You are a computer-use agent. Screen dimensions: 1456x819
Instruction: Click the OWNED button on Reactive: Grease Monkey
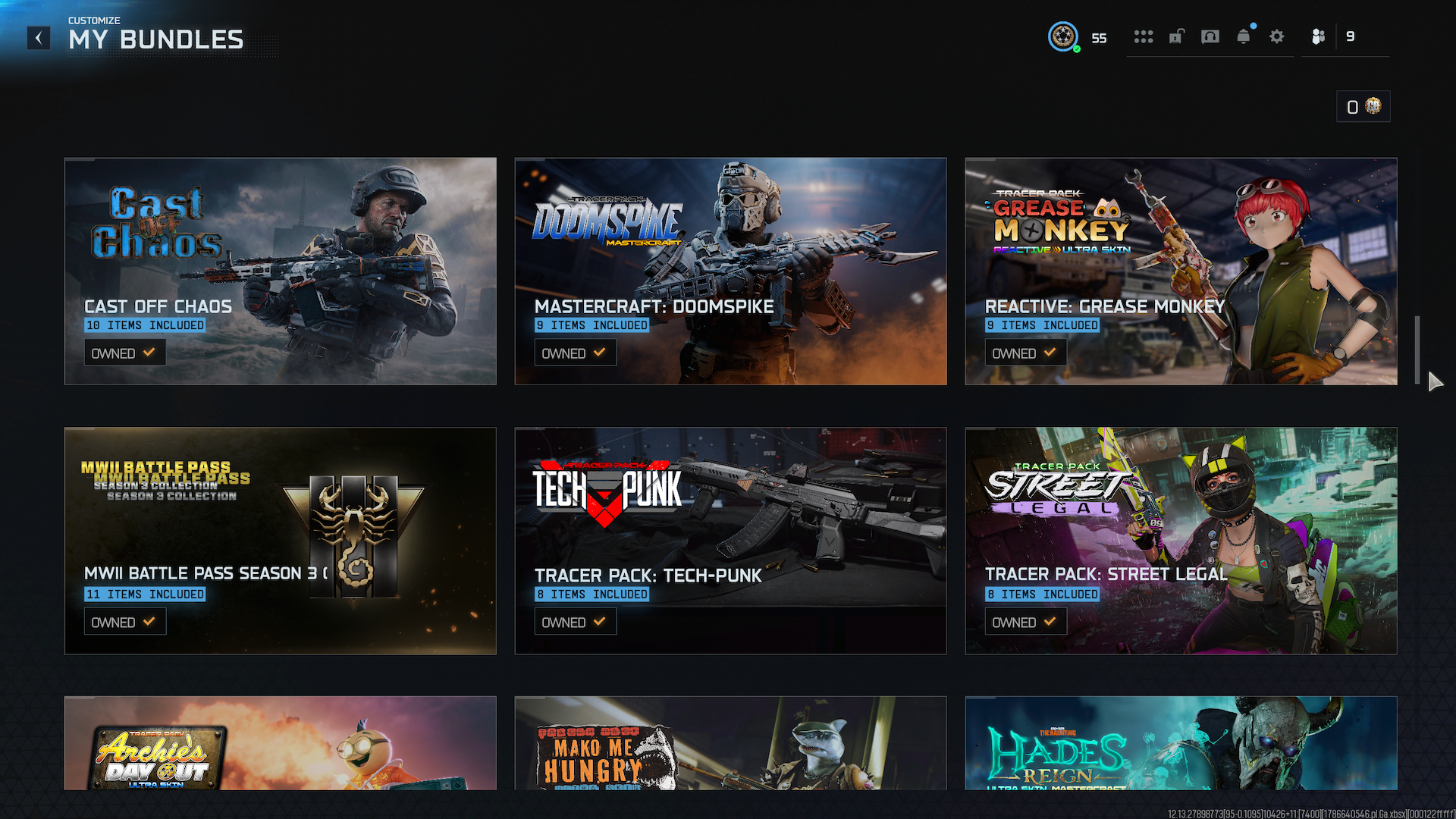coord(1025,353)
